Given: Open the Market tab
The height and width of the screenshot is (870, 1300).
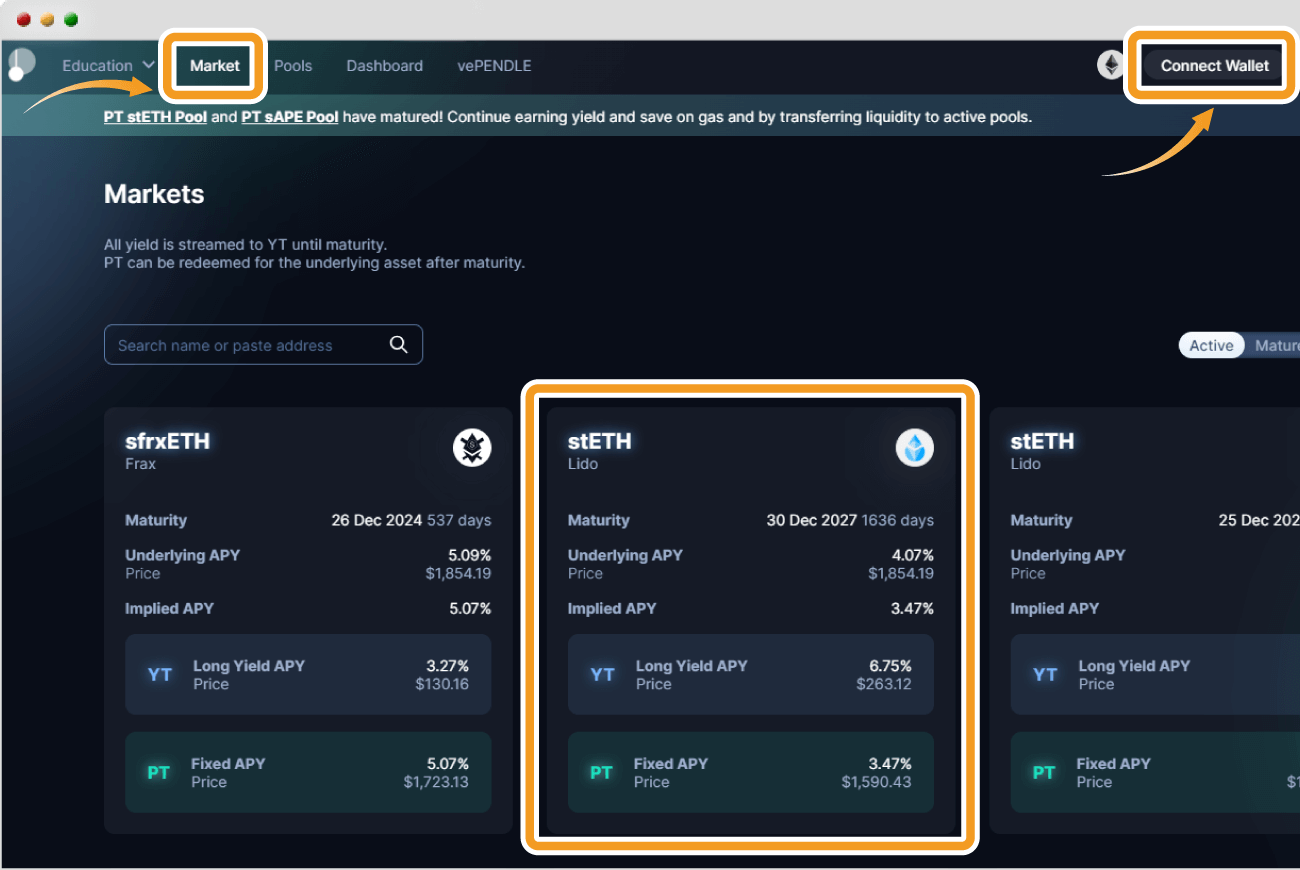Looking at the screenshot, I should tap(215, 66).
